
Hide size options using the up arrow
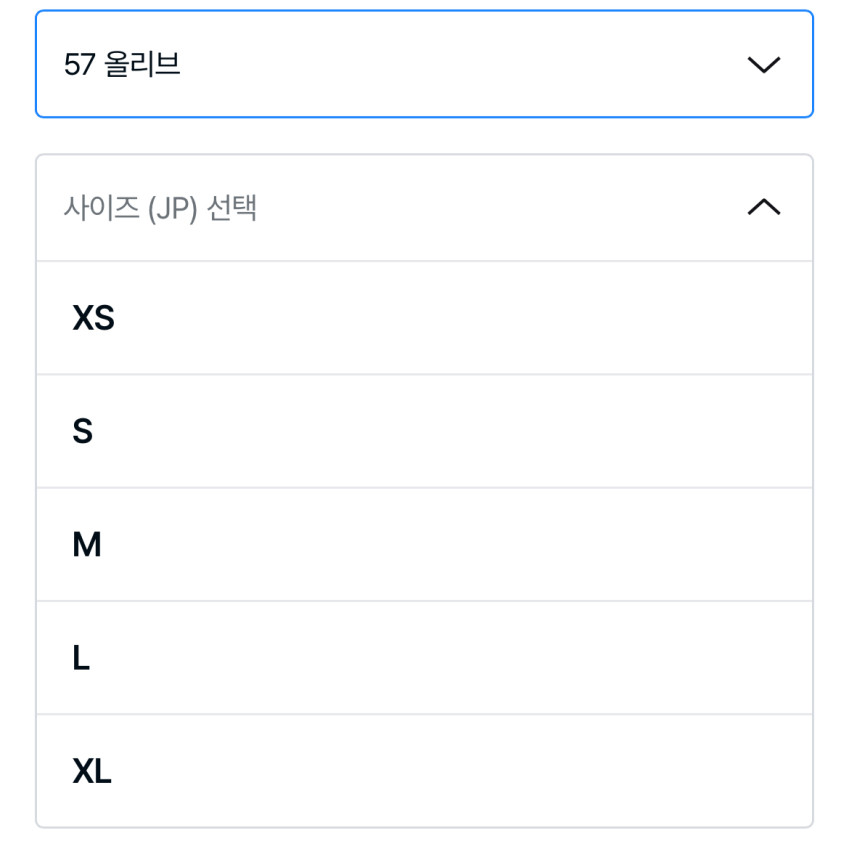[x=763, y=207]
